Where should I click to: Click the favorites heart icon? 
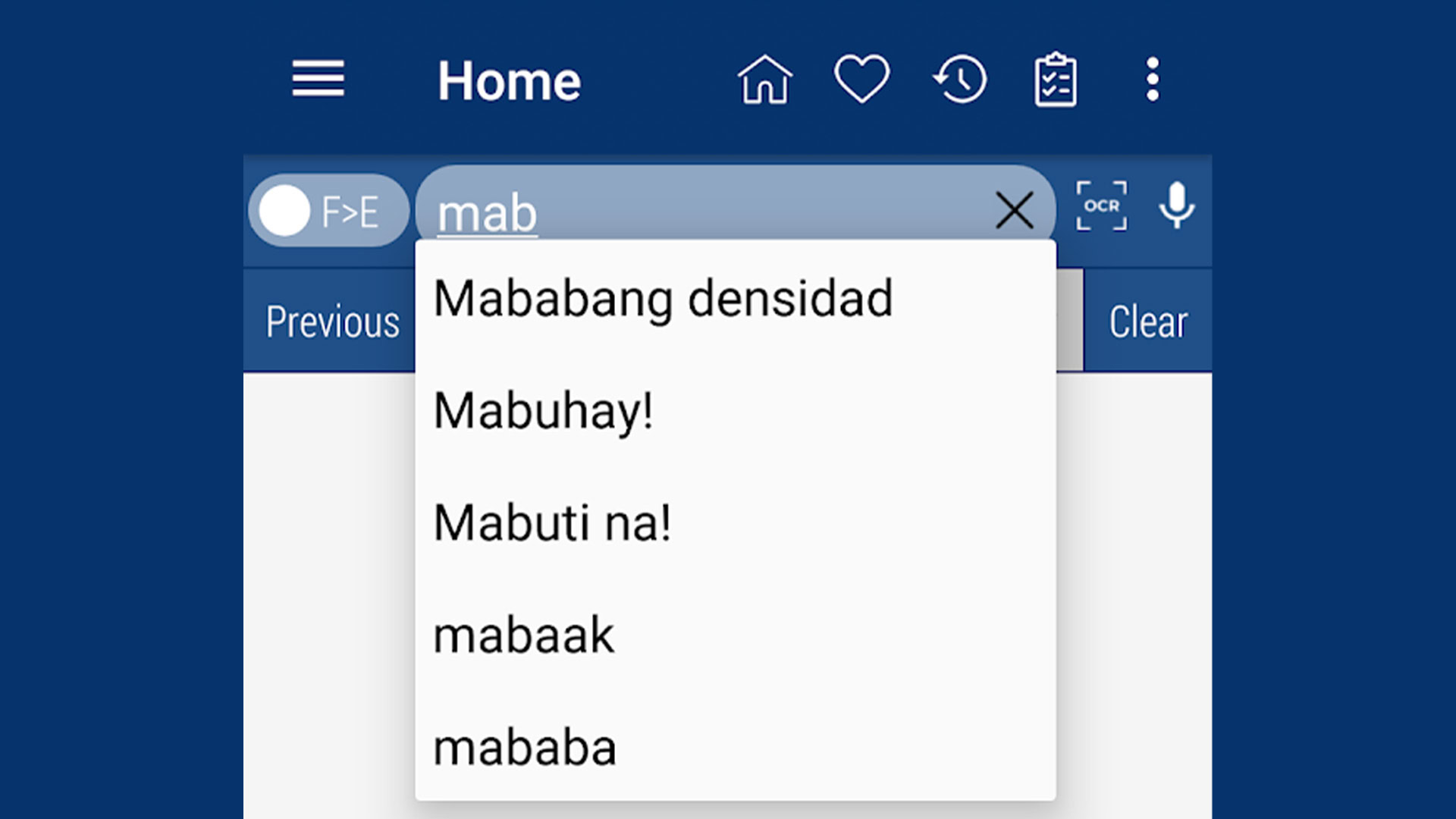[x=862, y=80]
